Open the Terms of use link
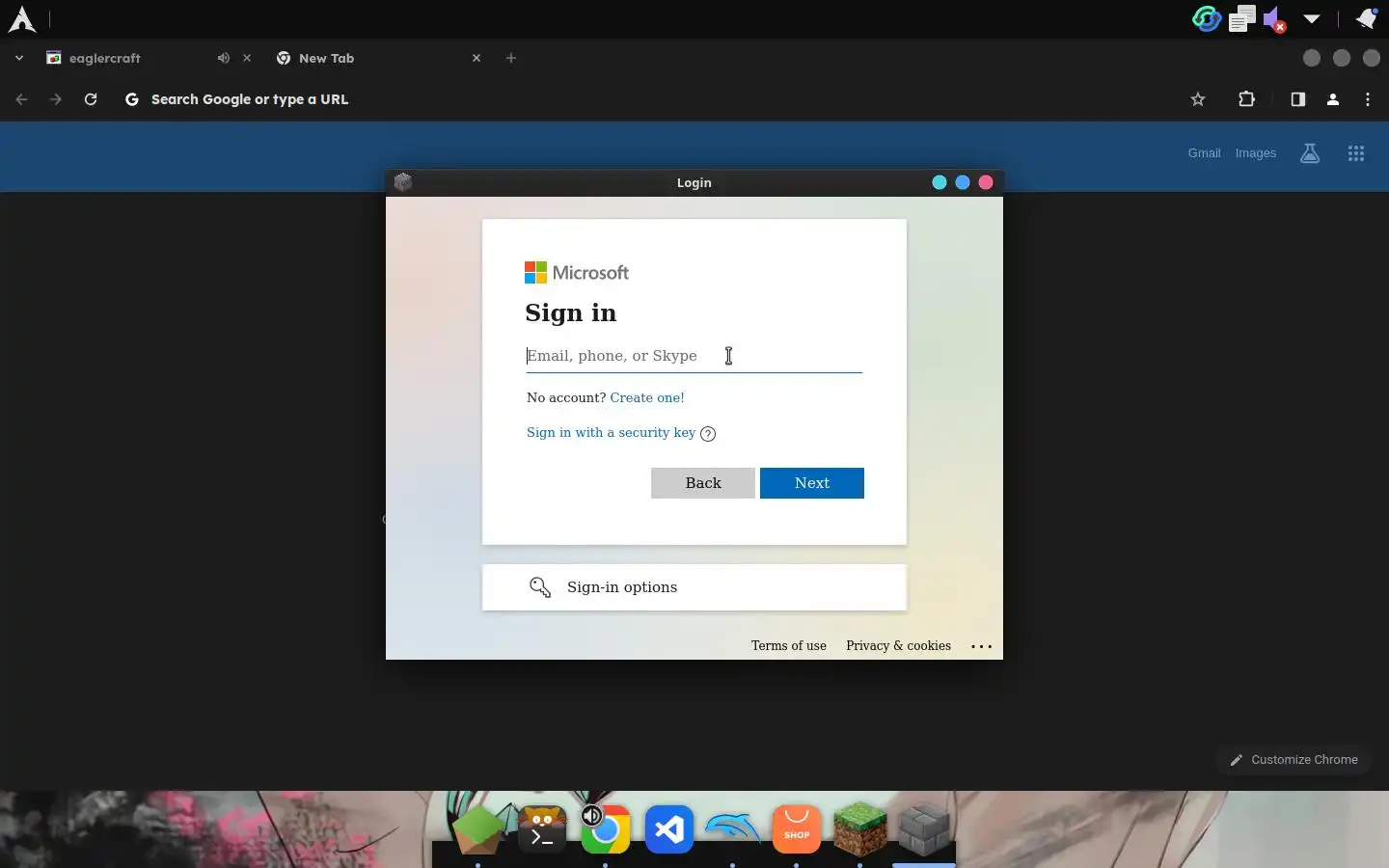 point(789,646)
